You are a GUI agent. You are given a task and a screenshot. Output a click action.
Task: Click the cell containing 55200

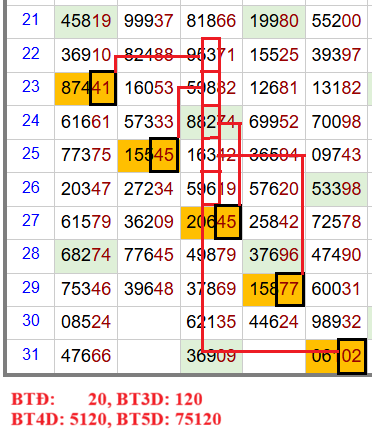336,21
